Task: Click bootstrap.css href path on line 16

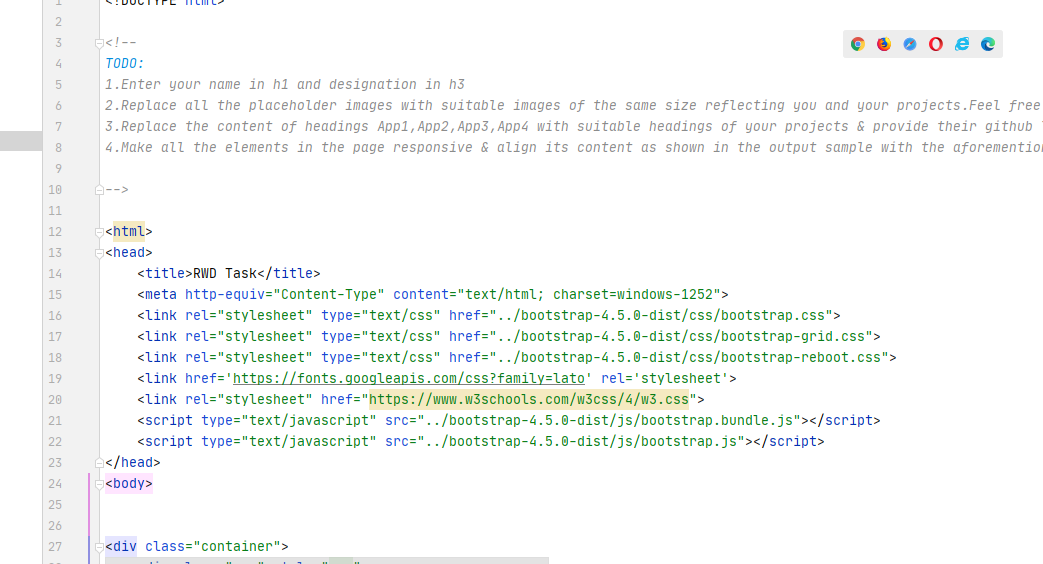Action: (661, 315)
